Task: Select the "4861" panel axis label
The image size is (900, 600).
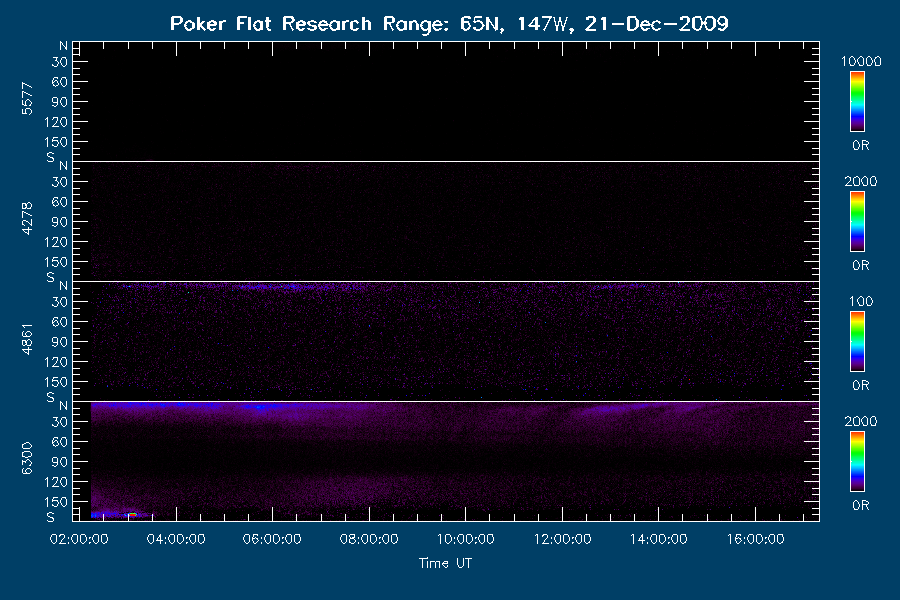Action: (27, 339)
